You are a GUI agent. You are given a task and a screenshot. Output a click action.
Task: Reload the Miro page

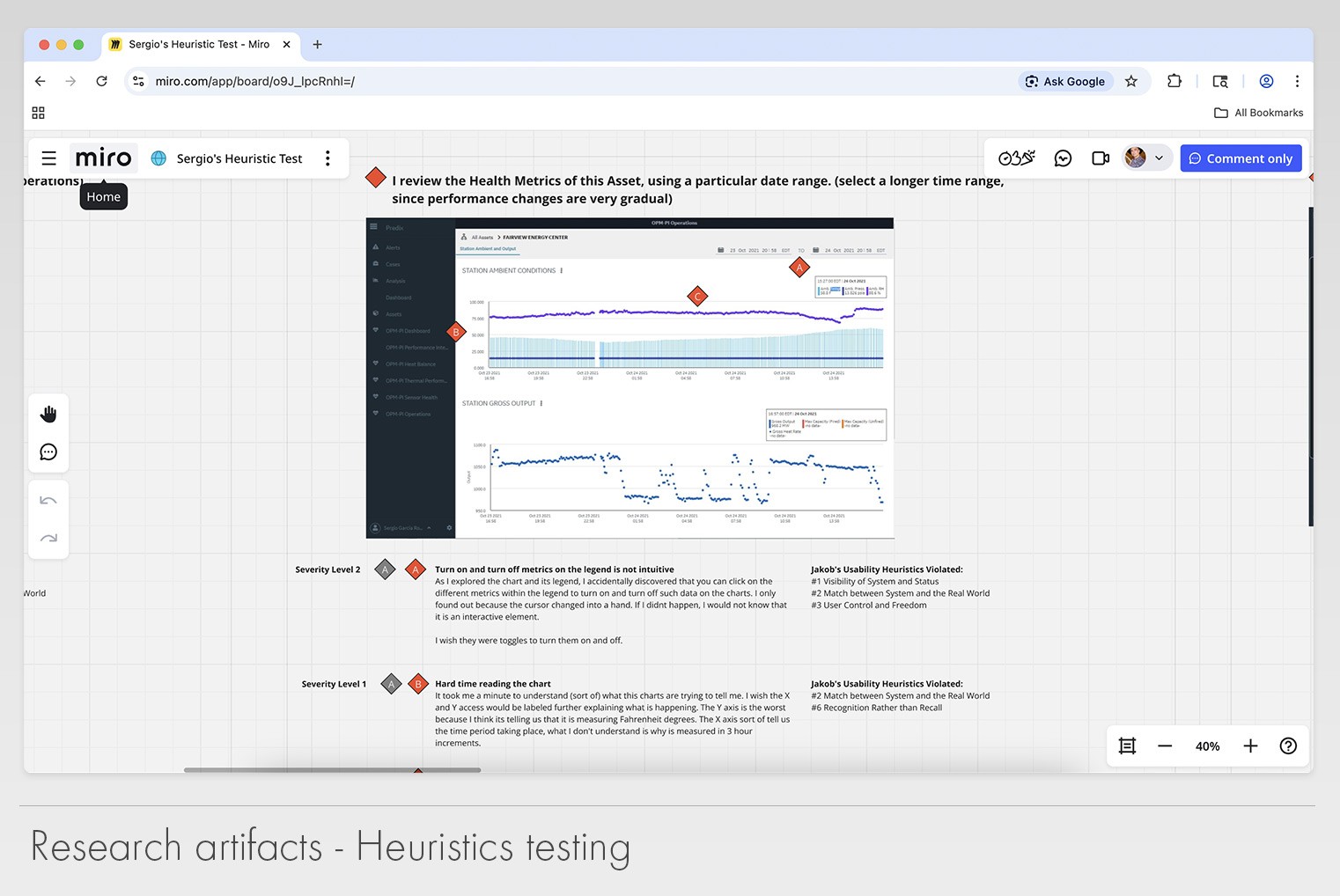click(x=101, y=81)
